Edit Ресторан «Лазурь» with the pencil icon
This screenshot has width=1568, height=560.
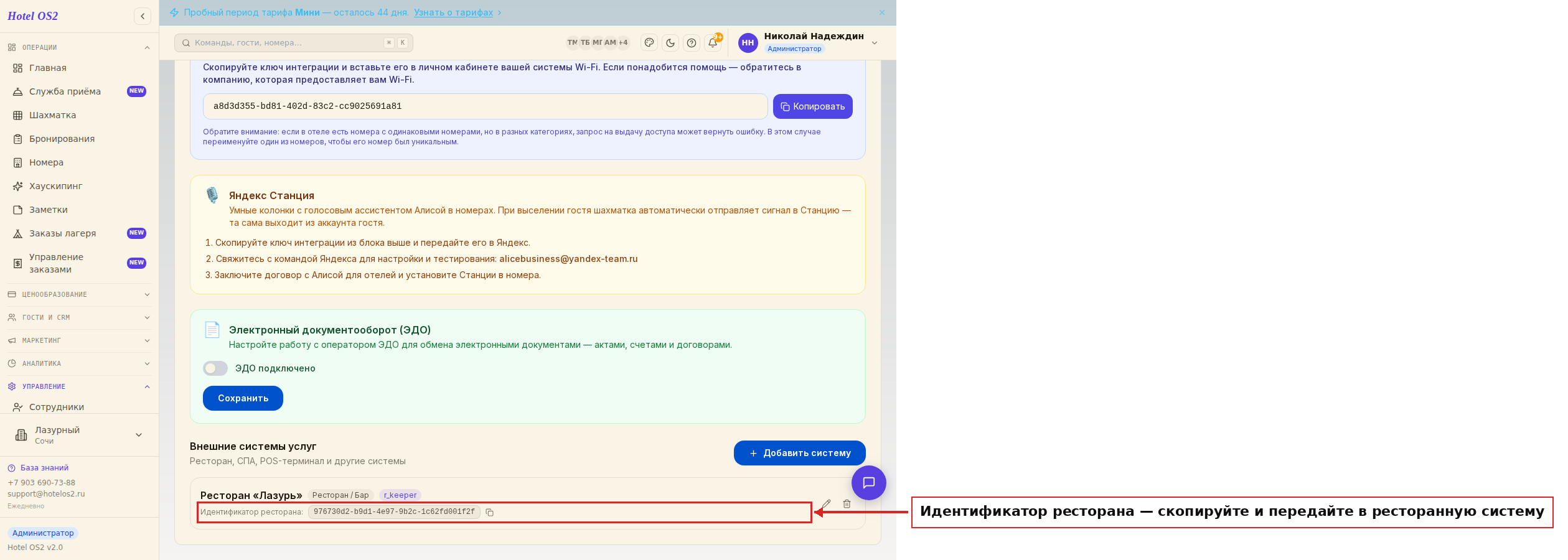point(826,504)
